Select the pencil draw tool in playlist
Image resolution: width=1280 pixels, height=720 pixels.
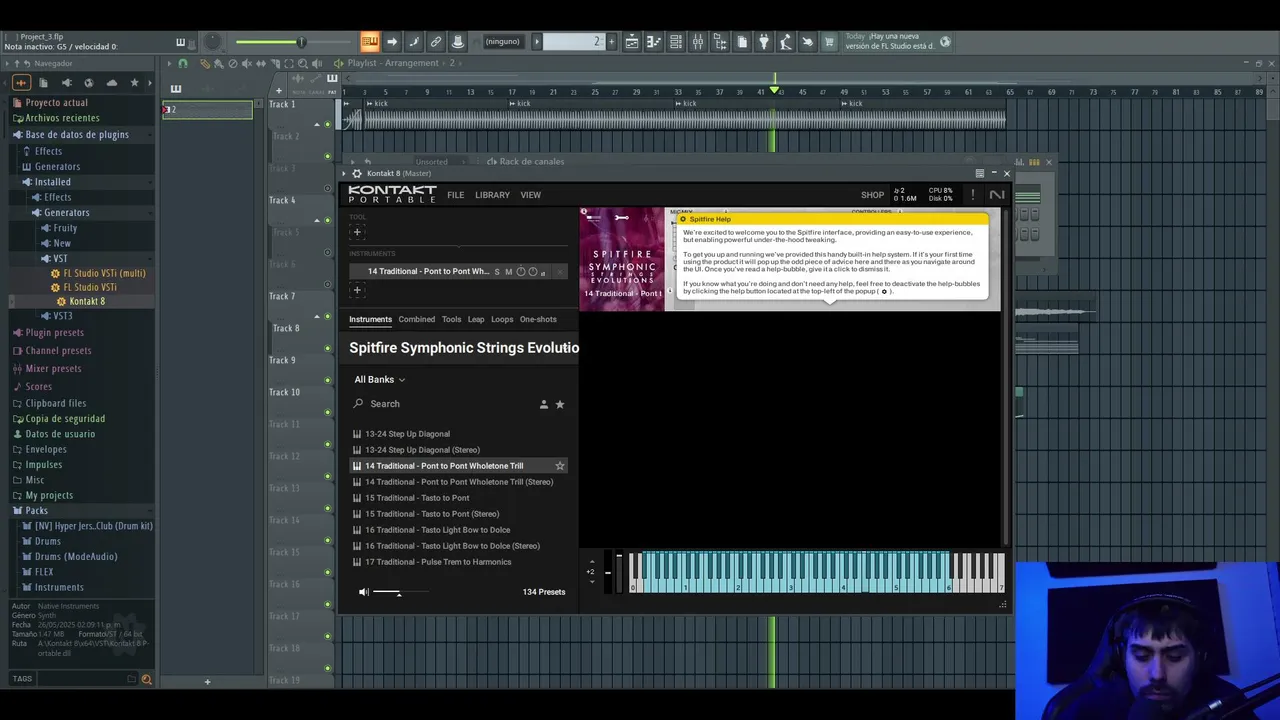(x=204, y=63)
